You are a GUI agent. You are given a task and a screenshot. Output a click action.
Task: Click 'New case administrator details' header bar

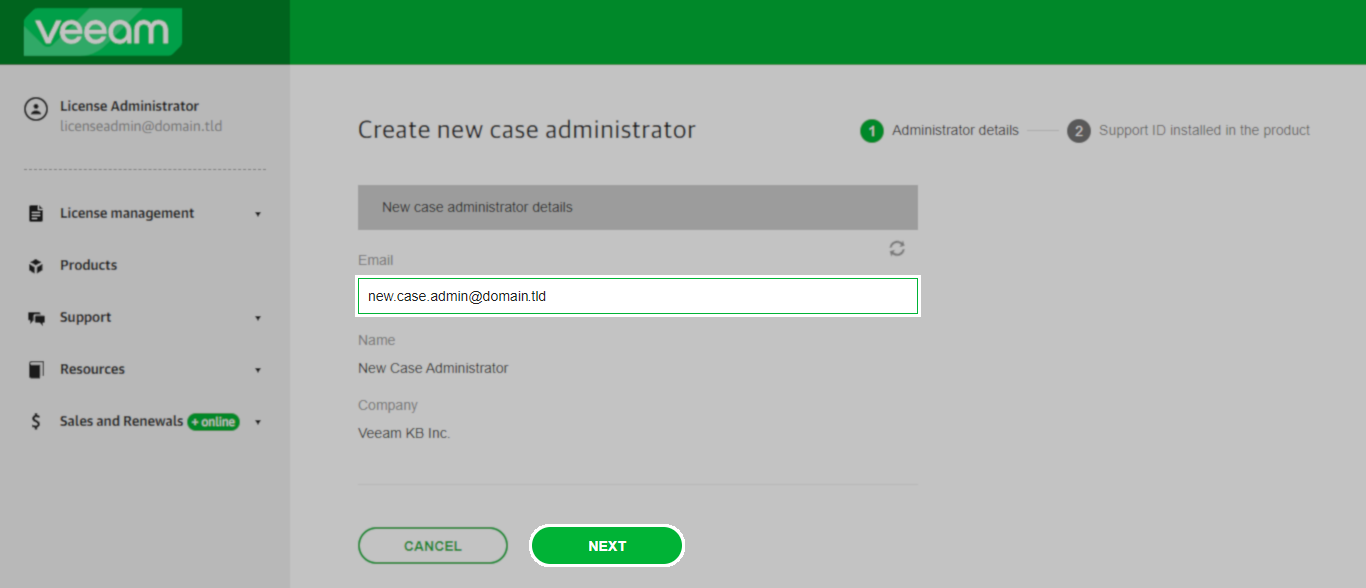click(x=638, y=207)
